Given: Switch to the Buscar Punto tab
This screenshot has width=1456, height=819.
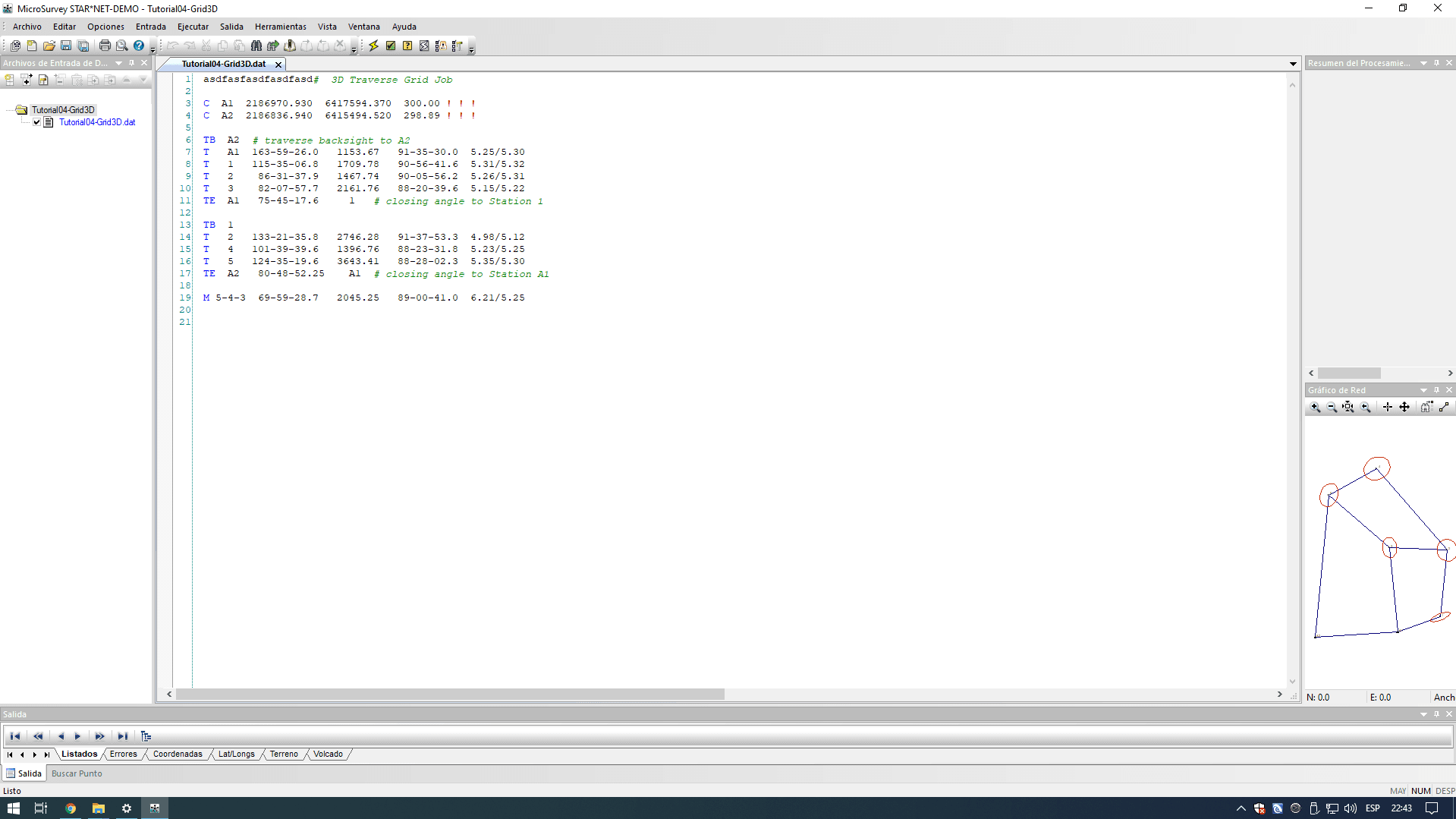Looking at the screenshot, I should coord(77,773).
